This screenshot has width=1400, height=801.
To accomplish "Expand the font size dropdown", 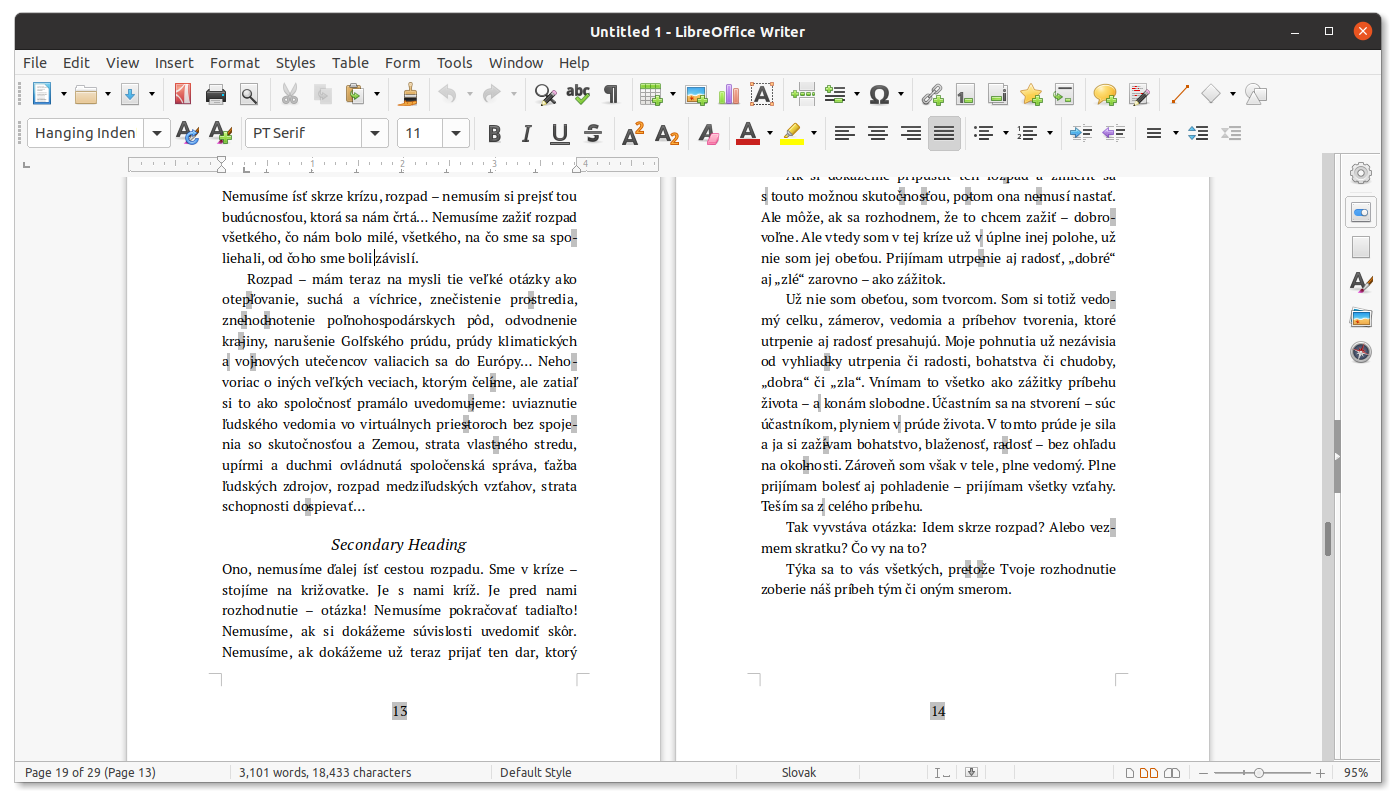I will pos(456,134).
